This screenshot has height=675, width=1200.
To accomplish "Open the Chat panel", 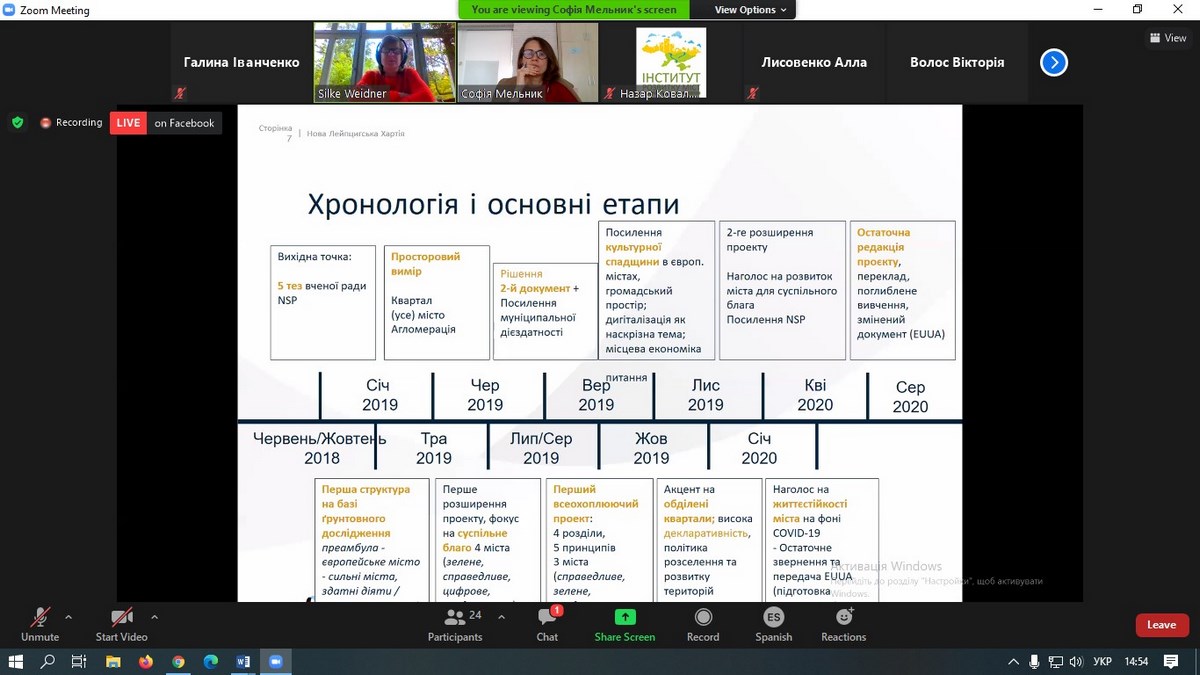I will pyautogui.click(x=547, y=618).
